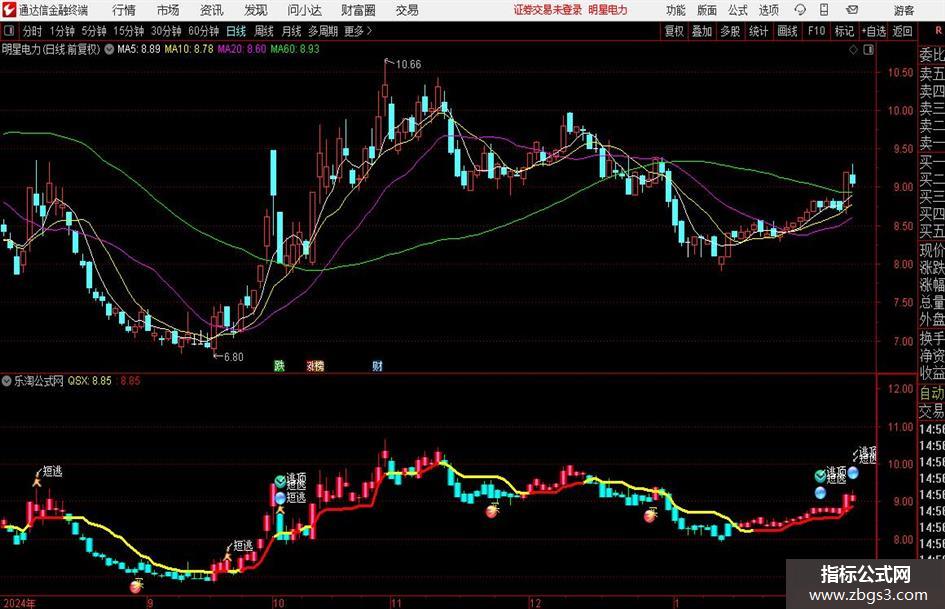
Task: Open the 市场 menu
Action: (x=168, y=10)
